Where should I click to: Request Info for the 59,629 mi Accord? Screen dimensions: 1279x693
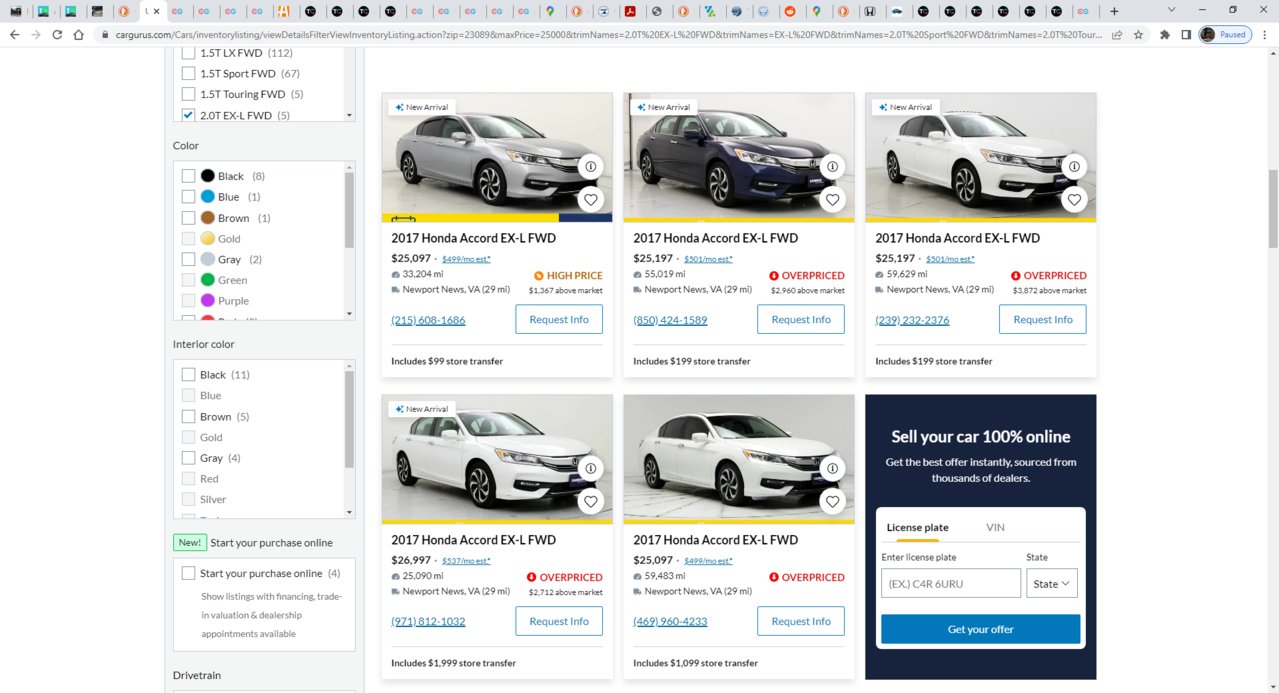coord(1042,320)
